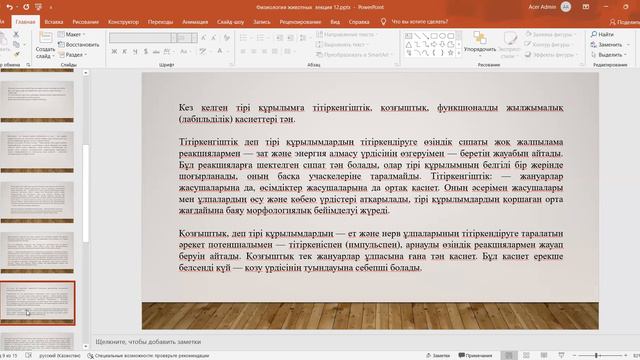Screen dimensions: 640x360
Task: Click the Format Painter brush icon
Action: click(16, 54)
